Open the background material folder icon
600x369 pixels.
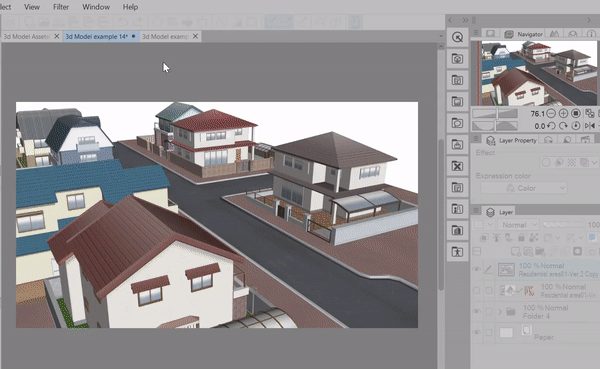coord(457,230)
